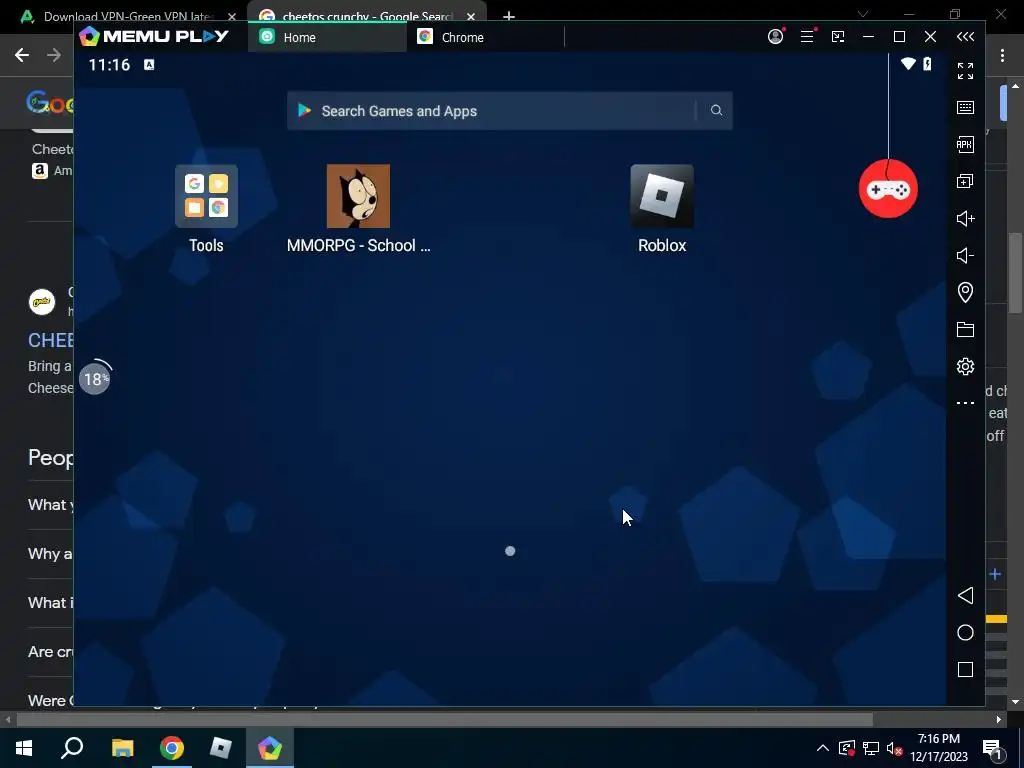Open Chrome from the Windows taskbar
Screen dimensions: 1024x768
pyautogui.click(x=172, y=748)
